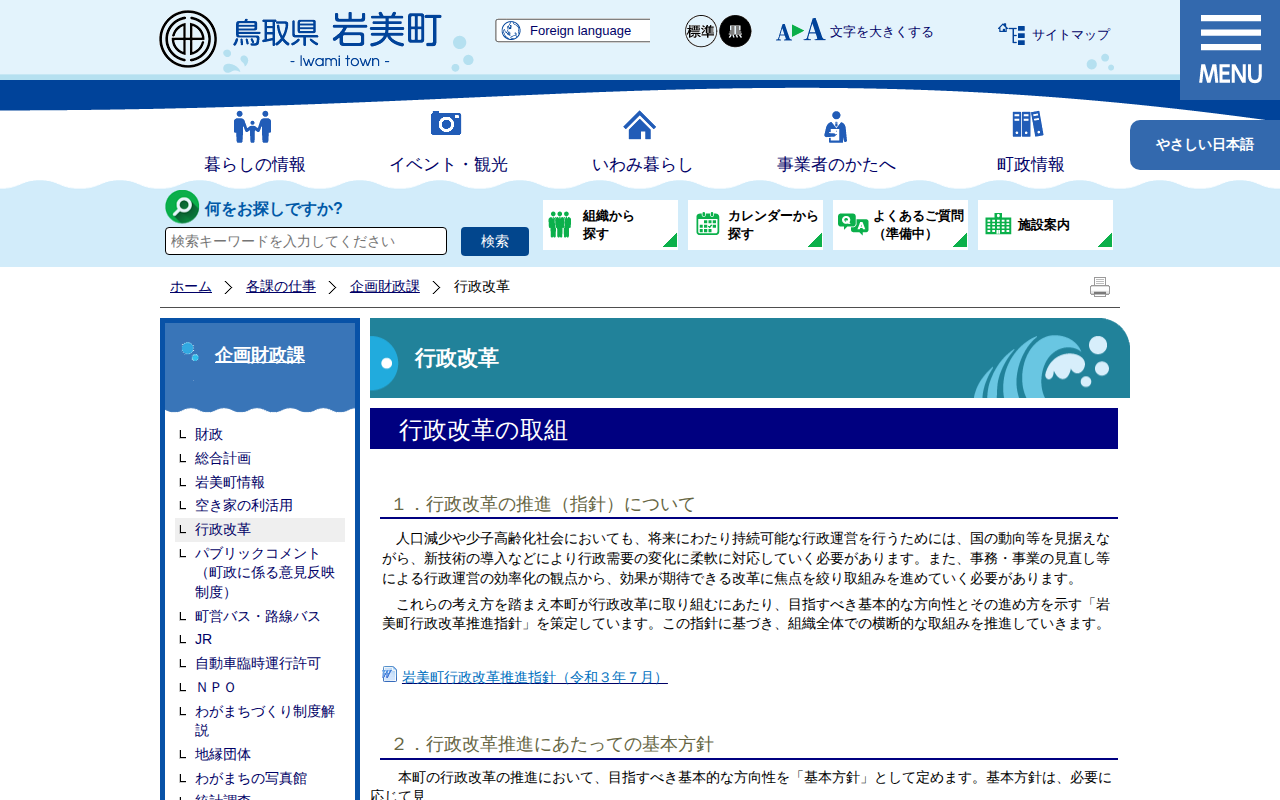The height and width of the screenshot is (800, 1280).
Task: Open 企画財政課 sidebar heading
Action: tap(259, 355)
